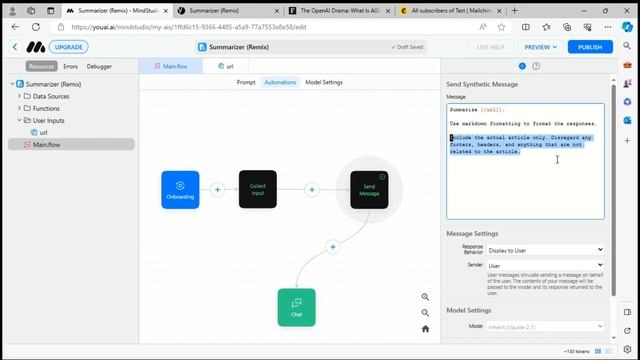Screen dimensions: 640x360
Task: Expand the Functions folder
Action: 19,108
